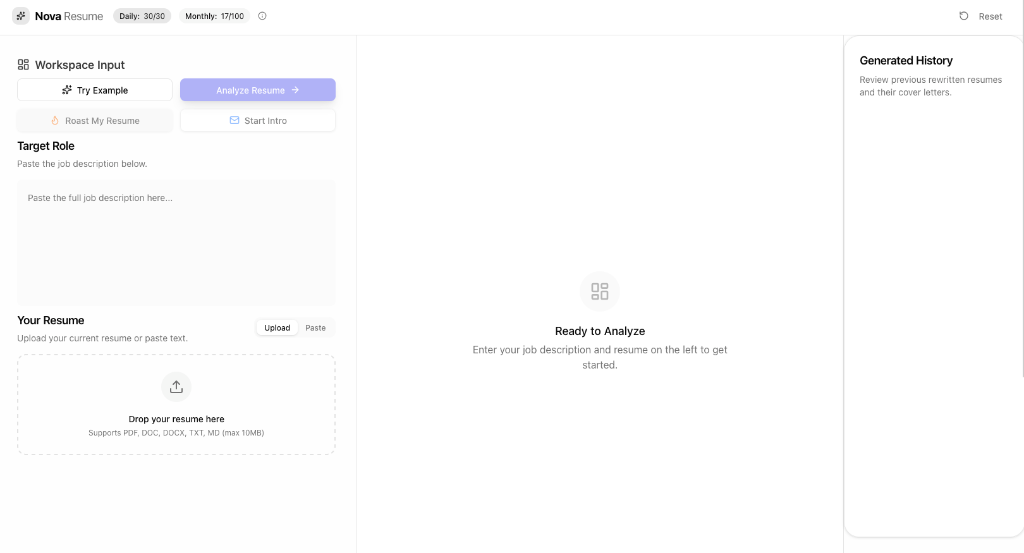
Task: Click the Target Role heading
Action: [46, 146]
